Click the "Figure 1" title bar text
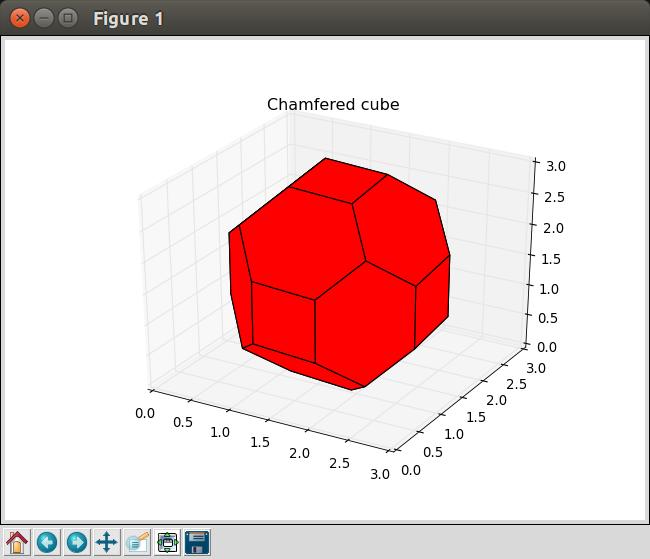The width and height of the screenshot is (650, 559). [x=128, y=18]
